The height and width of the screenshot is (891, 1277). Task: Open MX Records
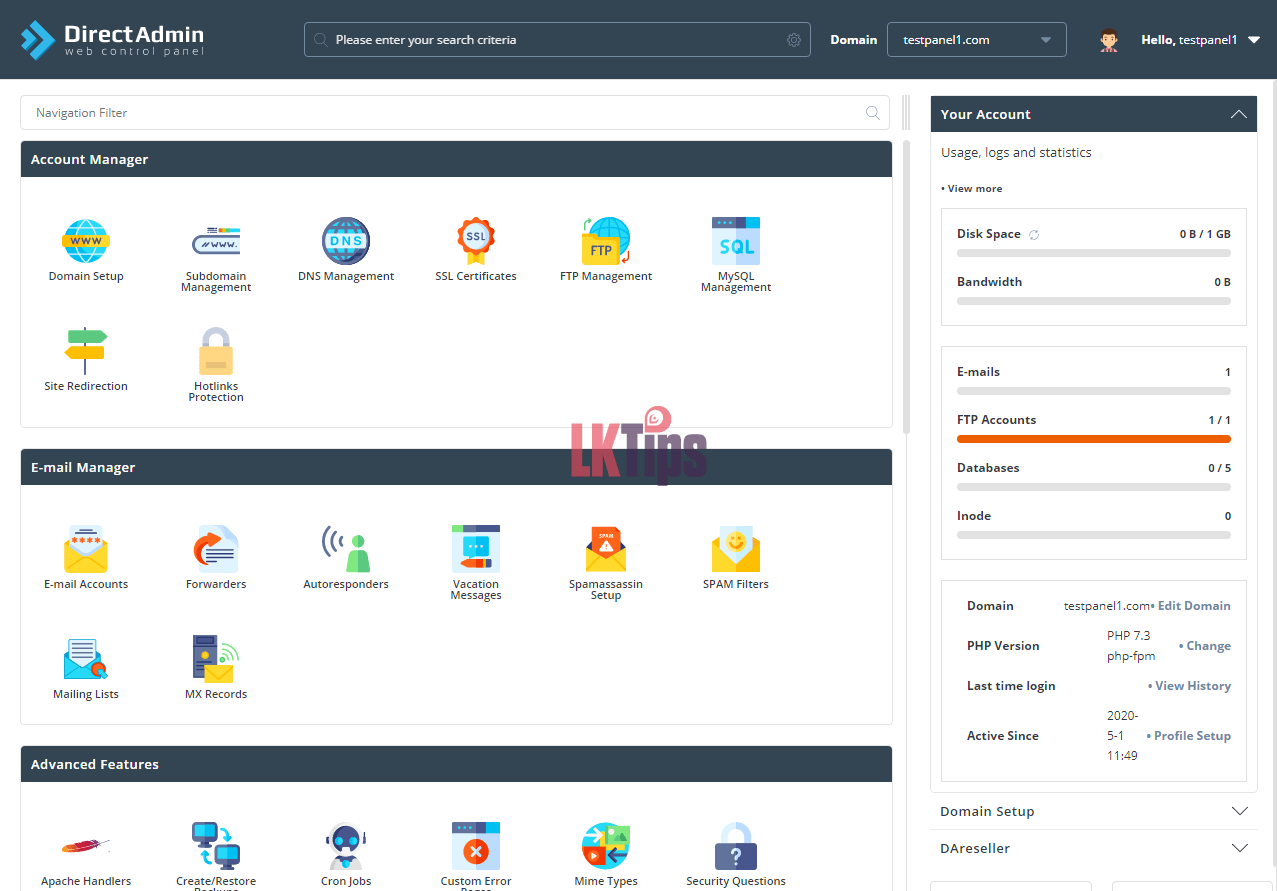click(x=216, y=660)
